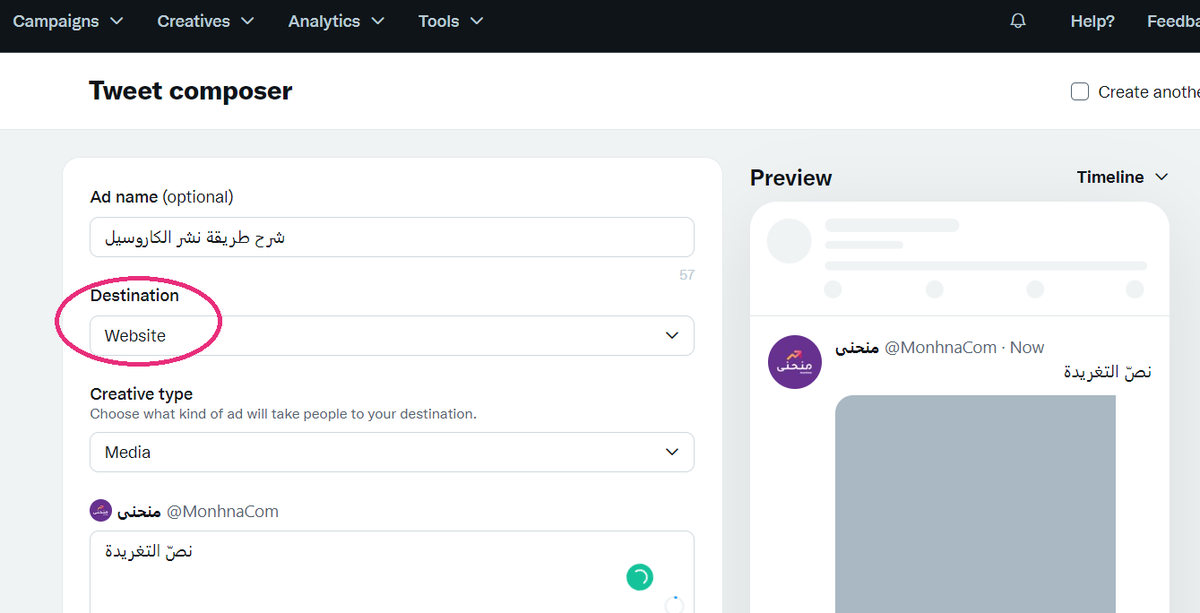Click the @MonhnaCom handle above tweet box
The height and width of the screenshot is (613, 1200).
tap(222, 511)
